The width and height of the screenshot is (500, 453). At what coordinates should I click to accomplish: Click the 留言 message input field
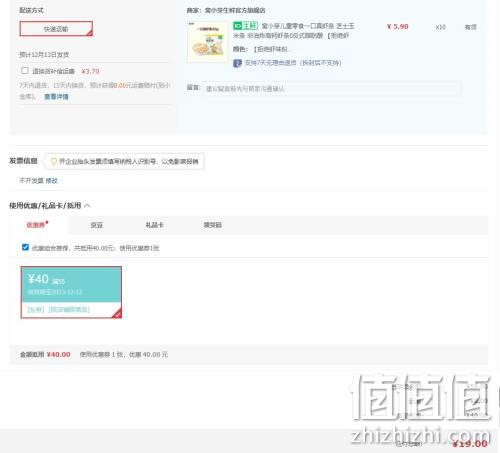pos(332,89)
